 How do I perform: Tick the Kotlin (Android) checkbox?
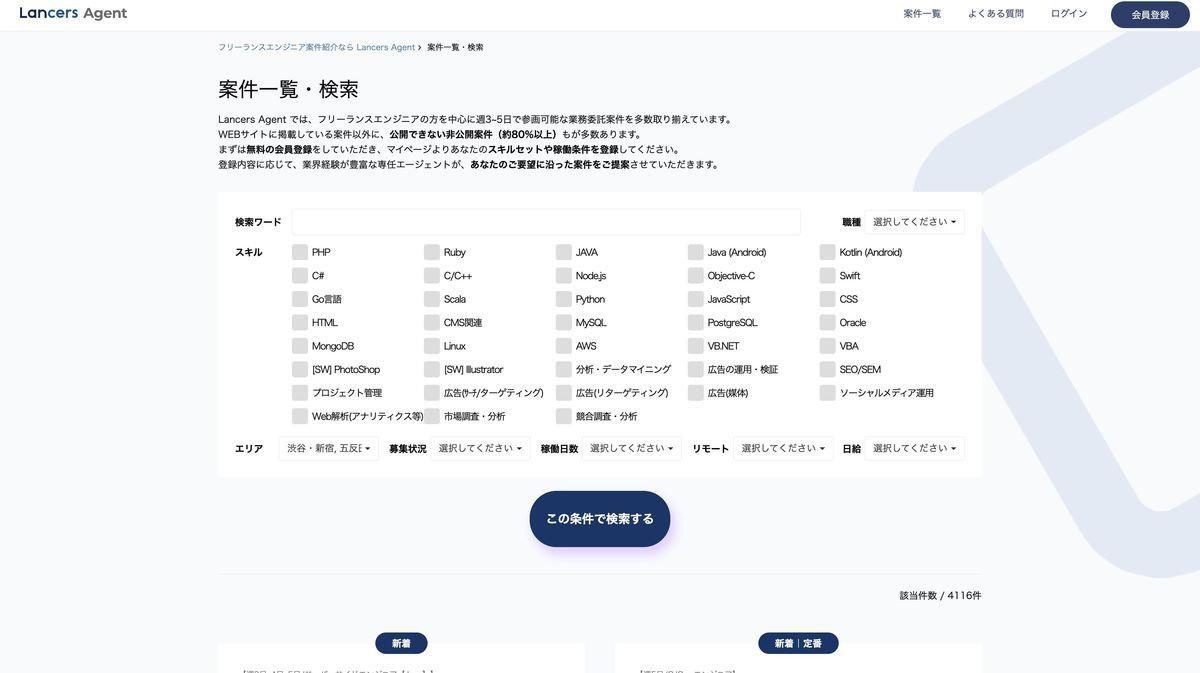[828, 252]
